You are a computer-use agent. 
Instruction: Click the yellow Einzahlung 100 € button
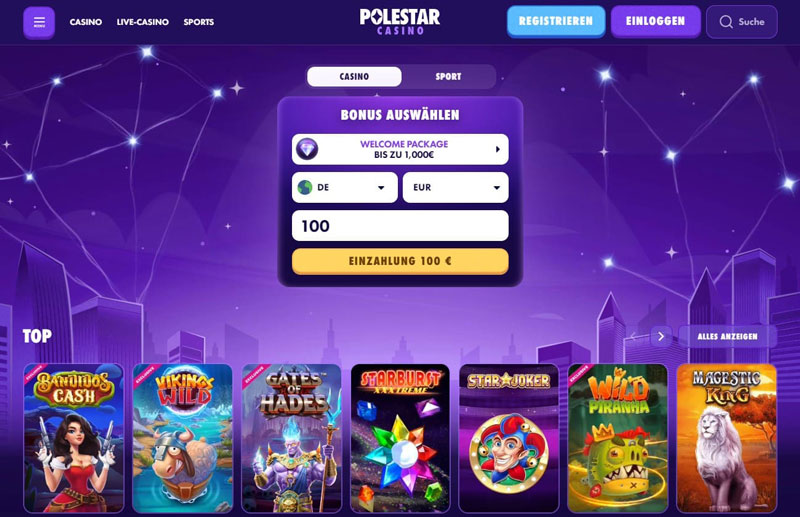click(x=400, y=261)
